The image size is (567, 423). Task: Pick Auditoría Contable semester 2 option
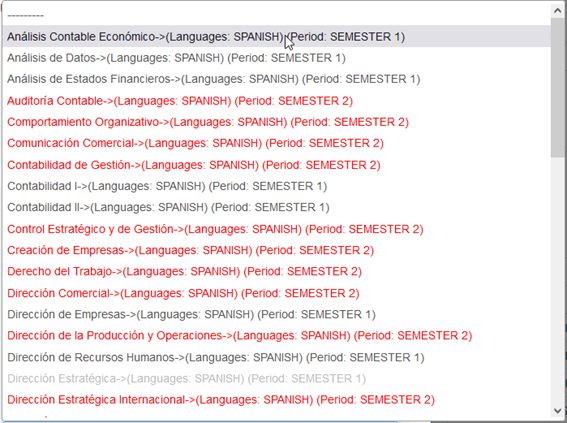pyautogui.click(x=277, y=101)
